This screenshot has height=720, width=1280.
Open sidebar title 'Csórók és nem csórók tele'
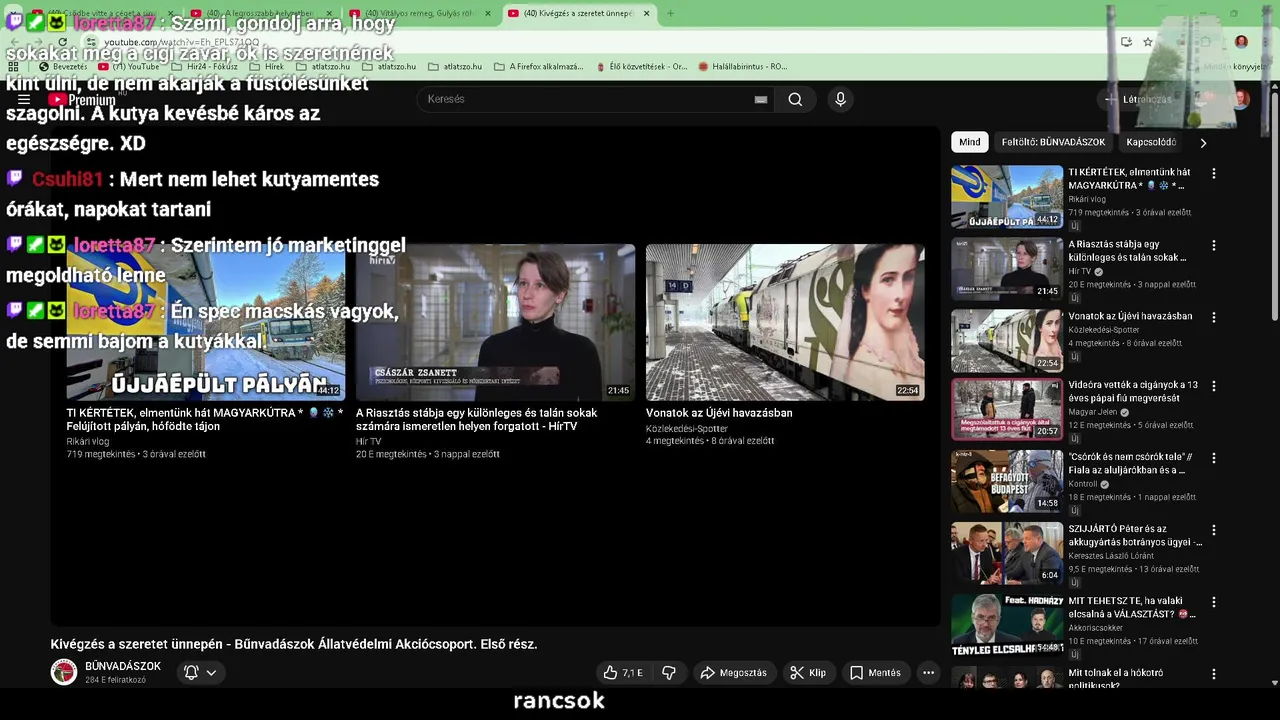click(x=1130, y=464)
